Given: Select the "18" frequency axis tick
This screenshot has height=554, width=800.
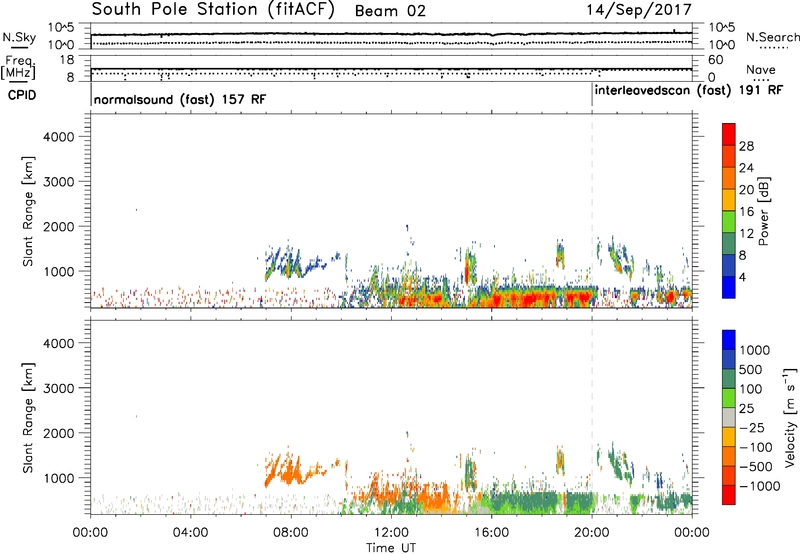Looking at the screenshot, I should (x=67, y=60).
